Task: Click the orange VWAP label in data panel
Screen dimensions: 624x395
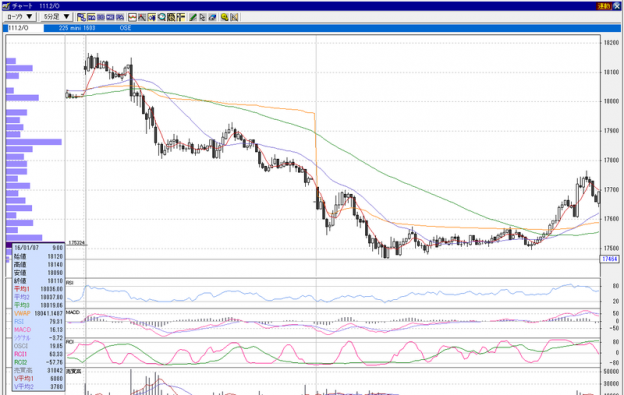Action: pyautogui.click(x=22, y=313)
